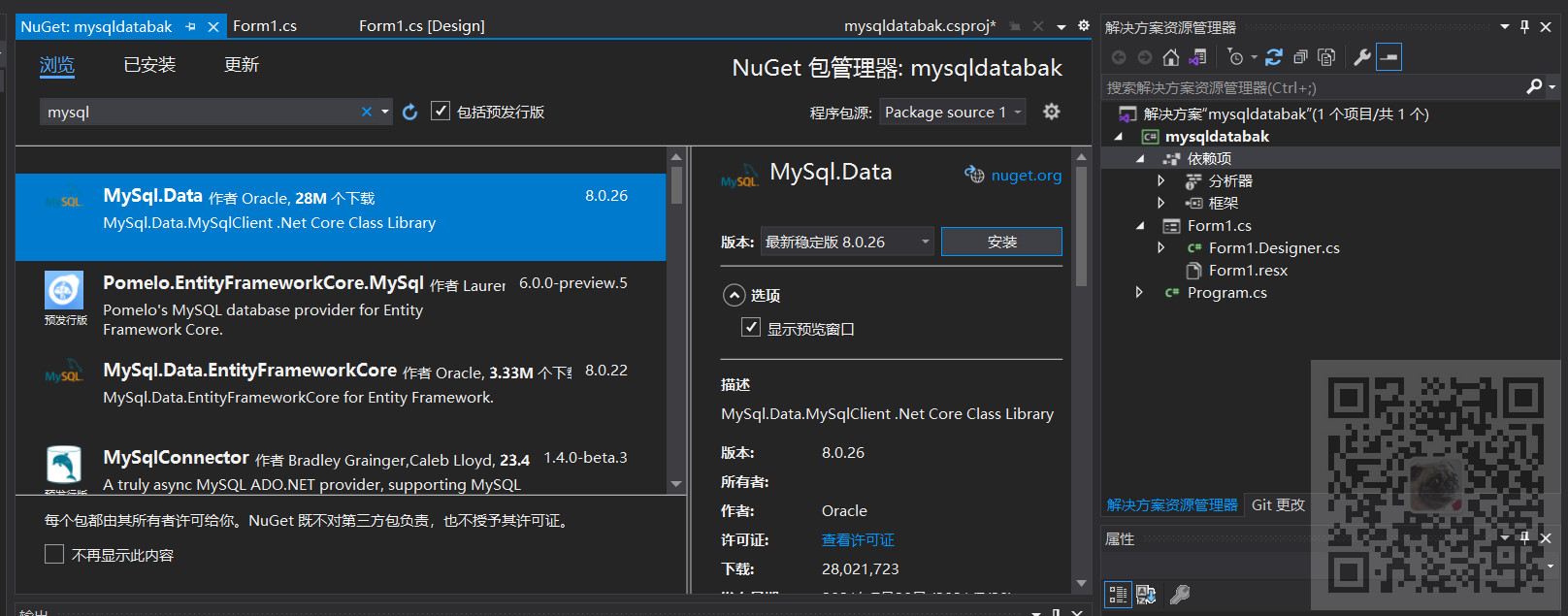Check the do not show this again box
The height and width of the screenshot is (616, 1568).
click(54, 554)
